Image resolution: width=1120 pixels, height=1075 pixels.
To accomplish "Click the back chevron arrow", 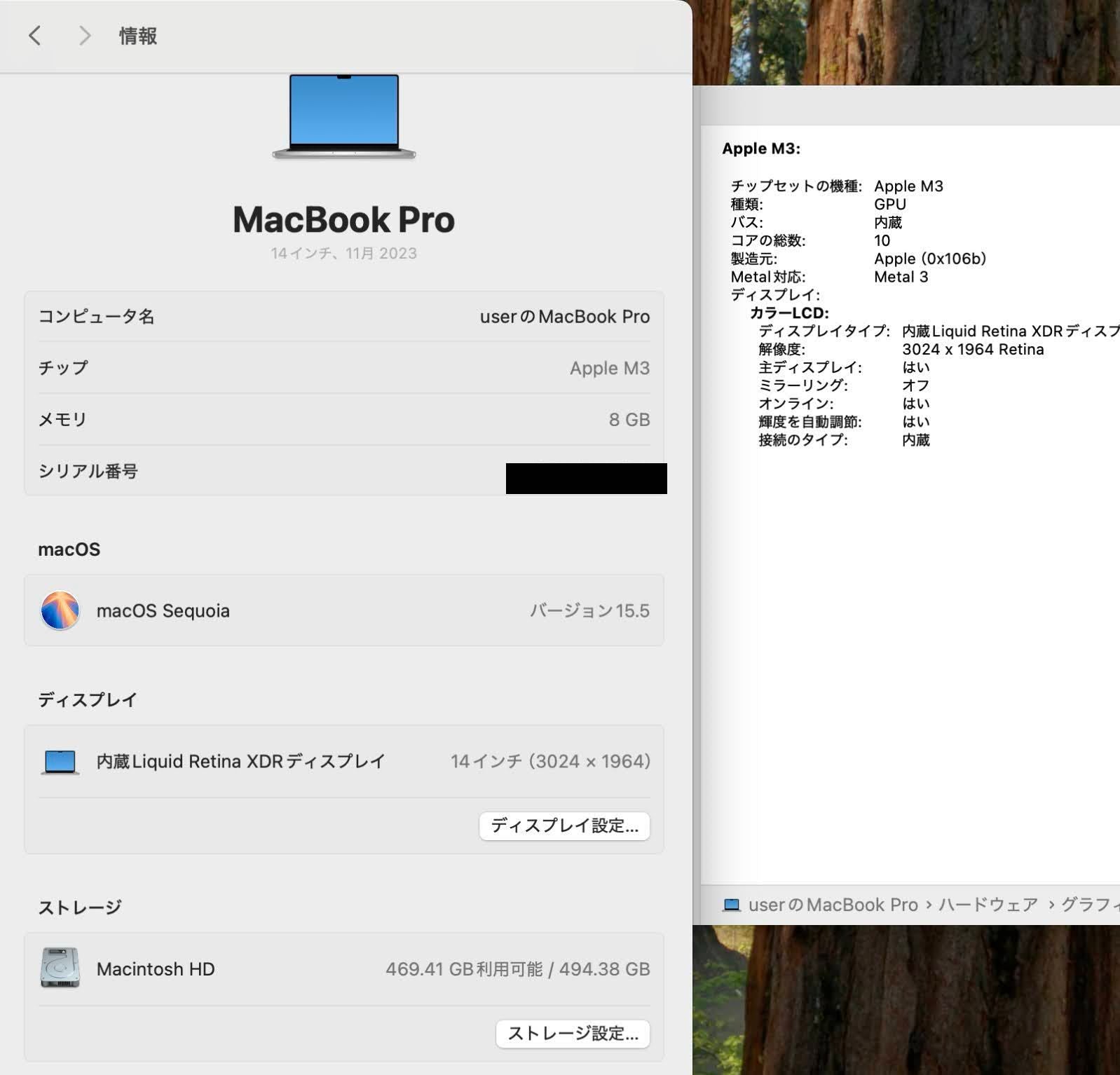I will pos(35,36).
